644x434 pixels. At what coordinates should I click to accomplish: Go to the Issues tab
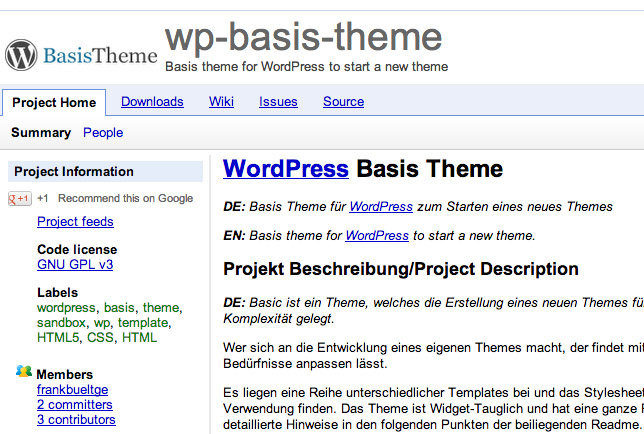coord(278,101)
